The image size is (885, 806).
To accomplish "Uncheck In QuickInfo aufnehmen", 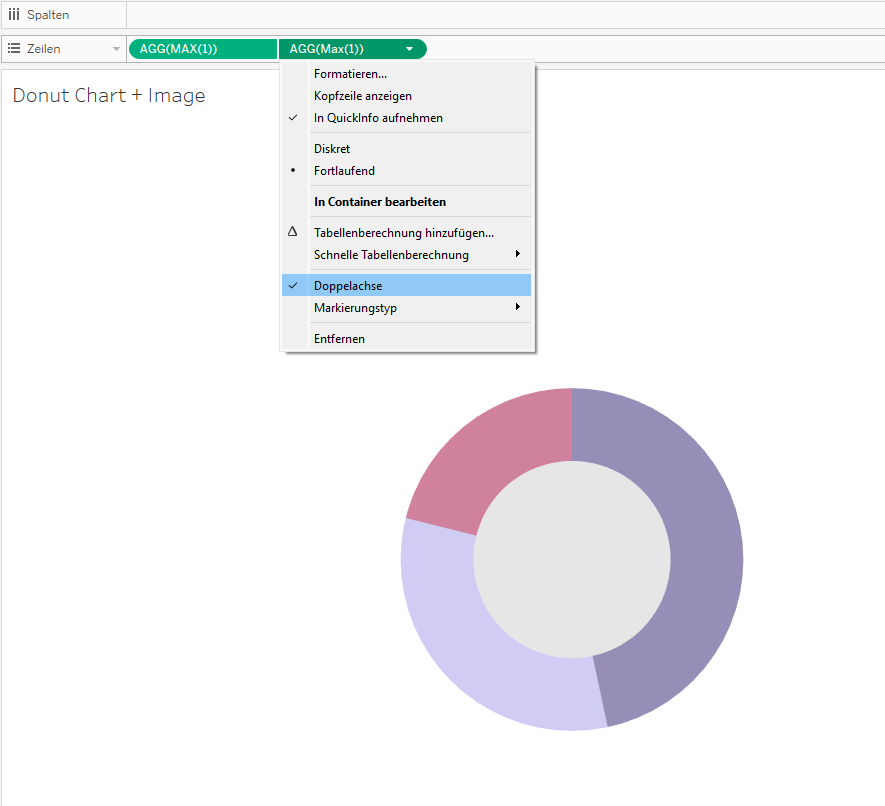I will click(x=378, y=118).
